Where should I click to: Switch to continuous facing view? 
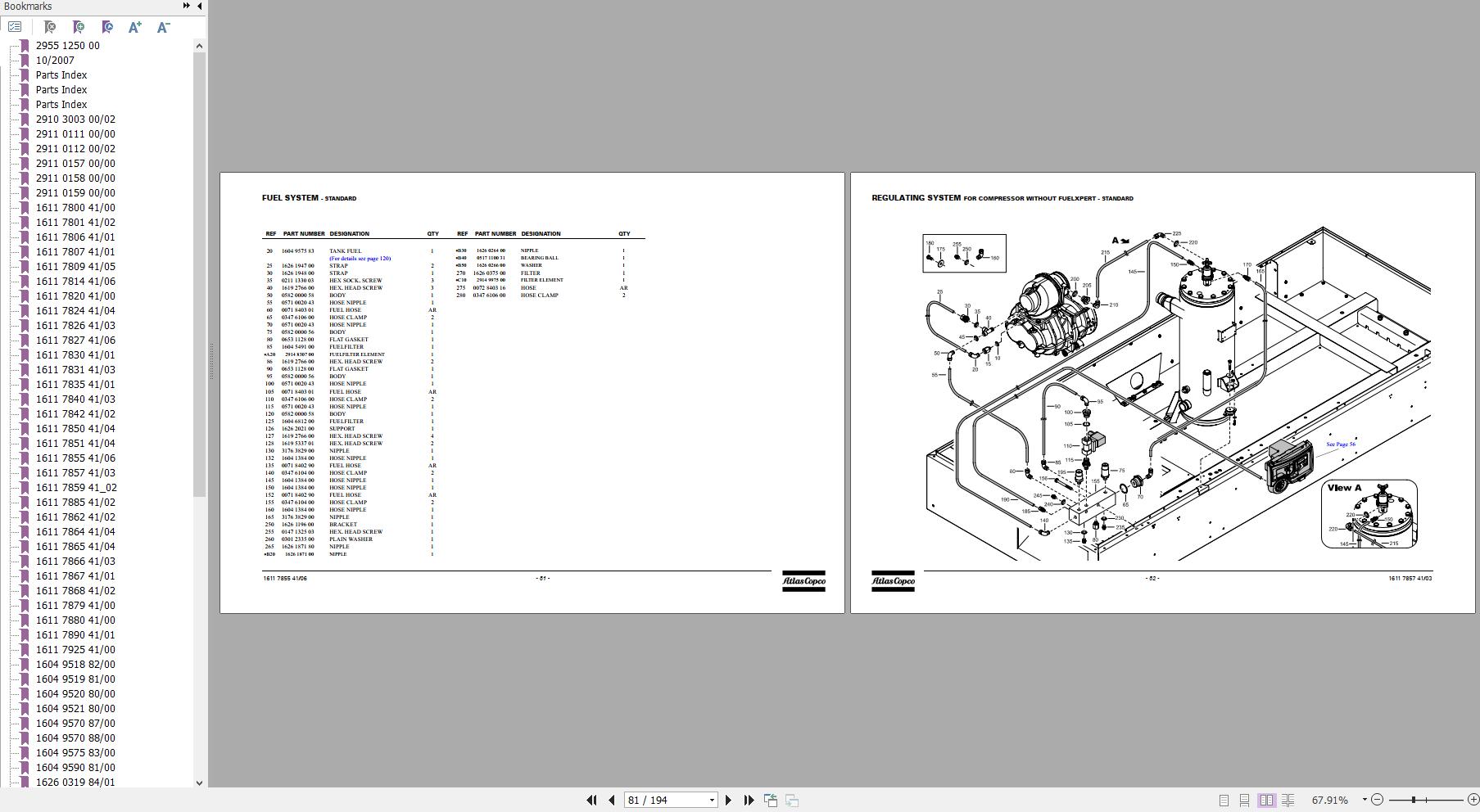[1288, 800]
